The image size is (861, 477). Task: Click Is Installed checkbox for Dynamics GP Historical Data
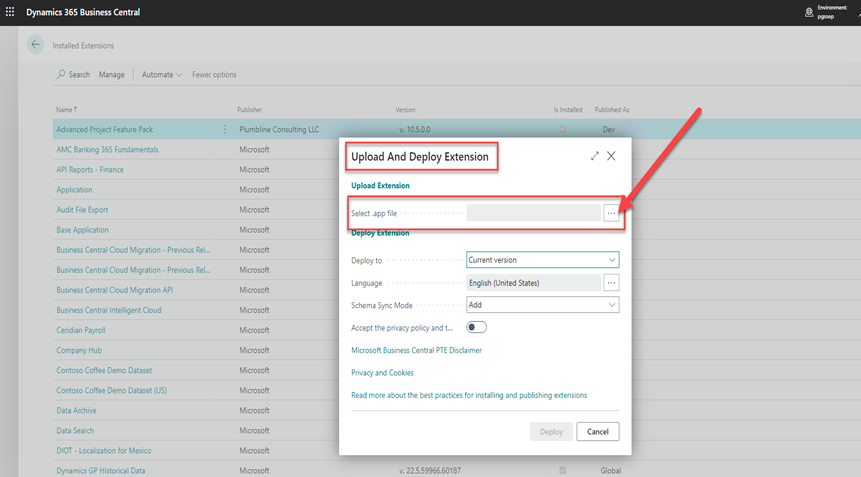[562, 470]
